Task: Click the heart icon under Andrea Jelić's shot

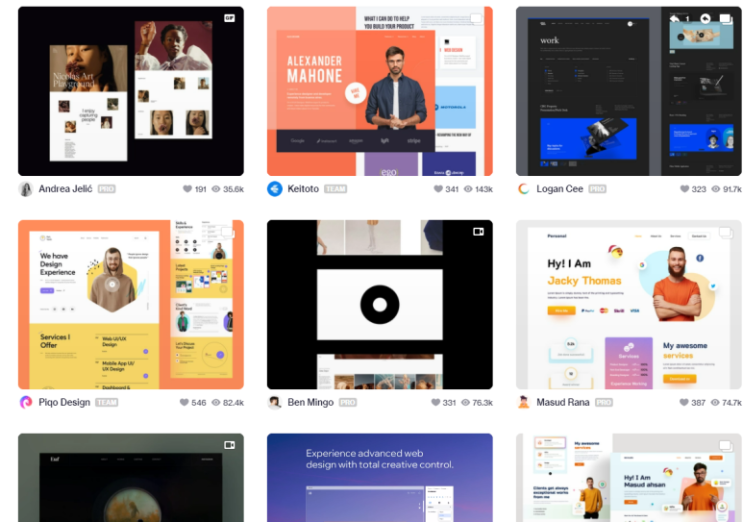Action: pyautogui.click(x=187, y=189)
